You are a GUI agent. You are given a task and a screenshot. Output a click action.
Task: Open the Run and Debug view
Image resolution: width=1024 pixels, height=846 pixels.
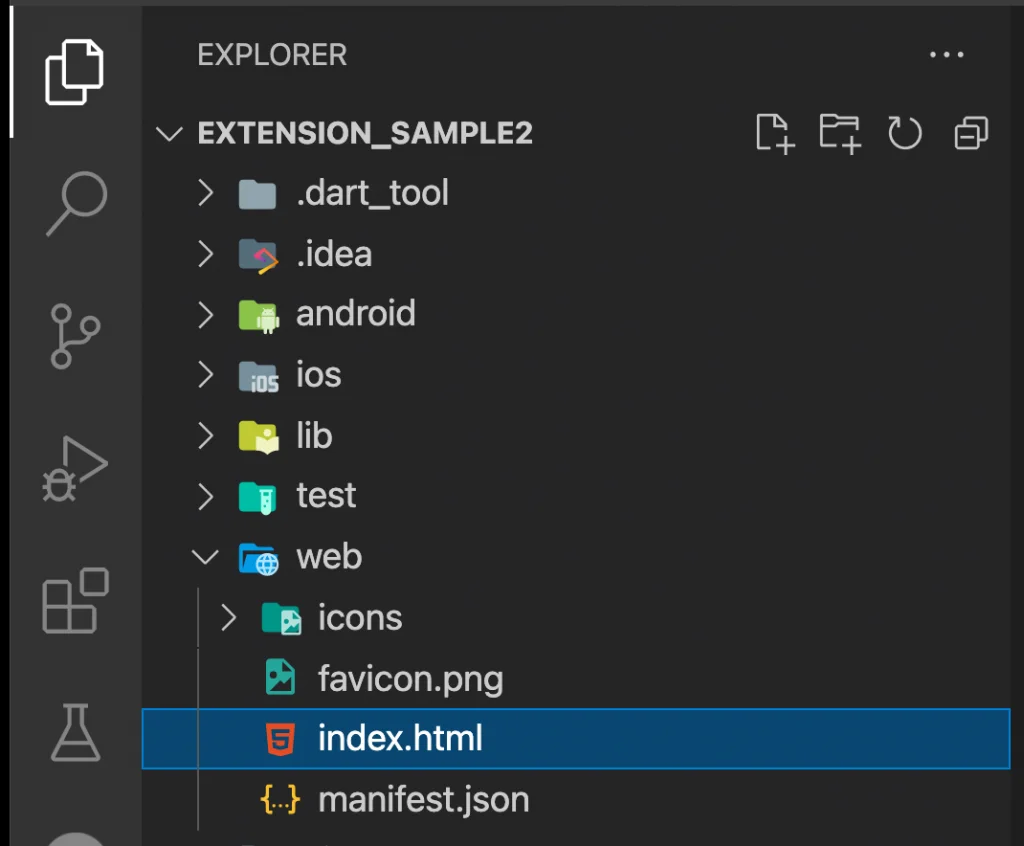click(x=74, y=468)
